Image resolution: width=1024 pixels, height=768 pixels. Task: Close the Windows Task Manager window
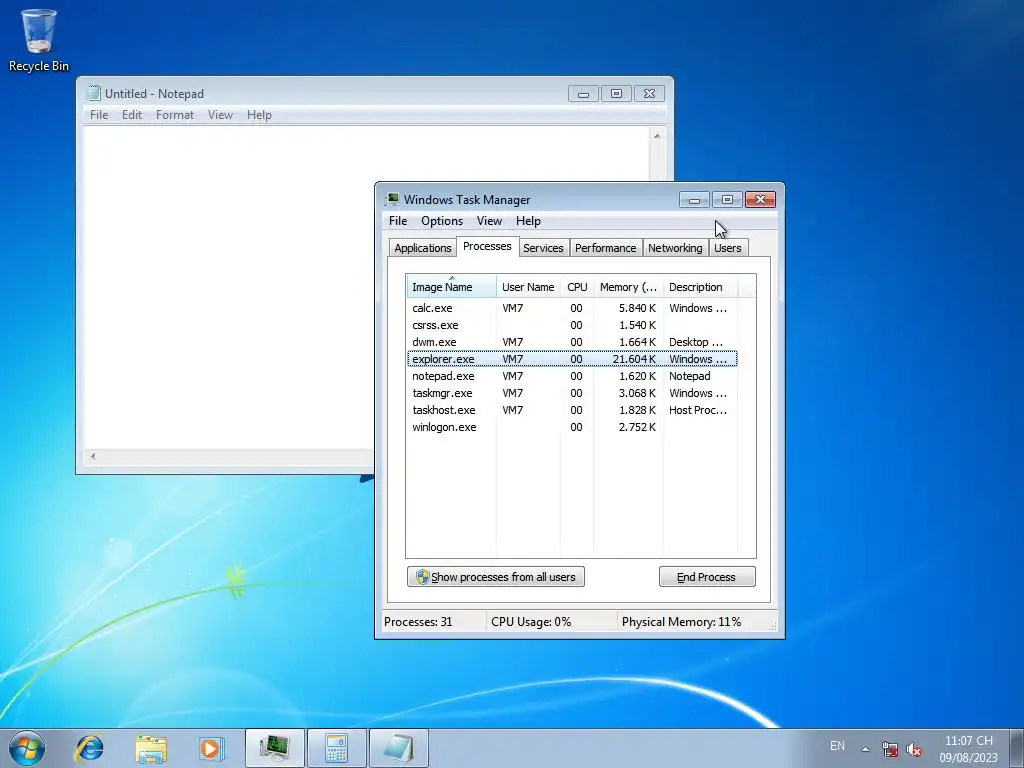760,199
